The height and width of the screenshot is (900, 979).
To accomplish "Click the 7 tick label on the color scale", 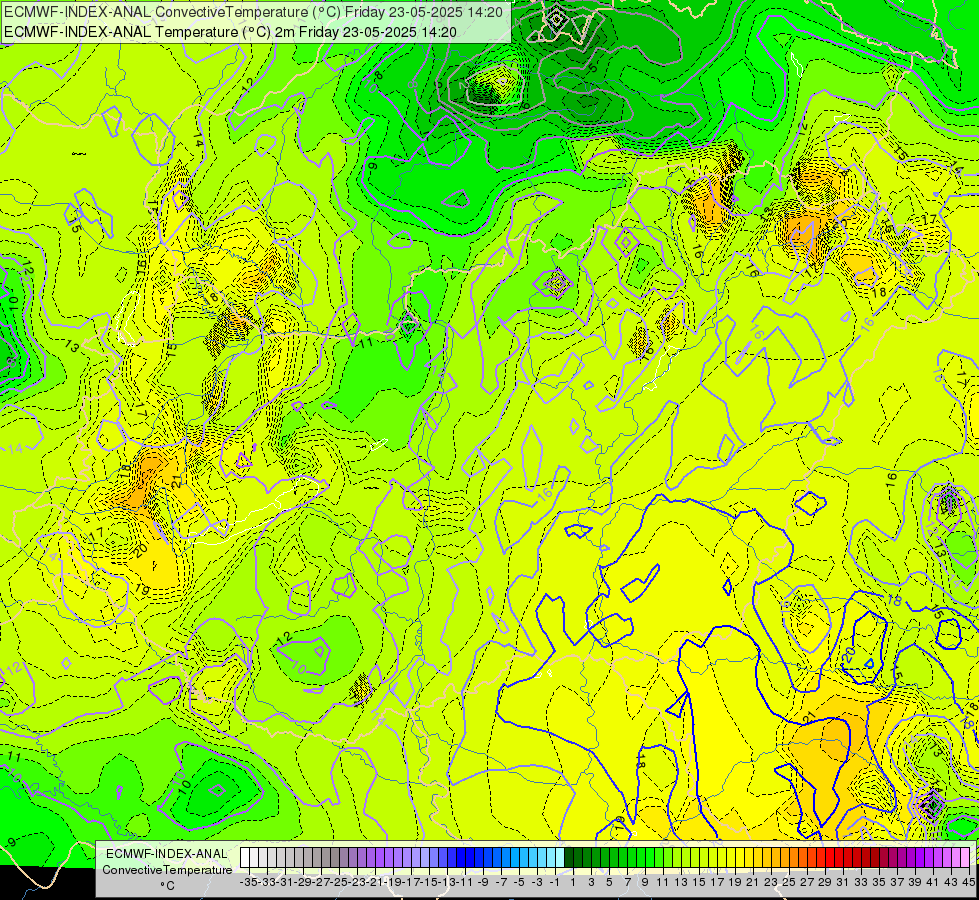I will [x=627, y=882].
